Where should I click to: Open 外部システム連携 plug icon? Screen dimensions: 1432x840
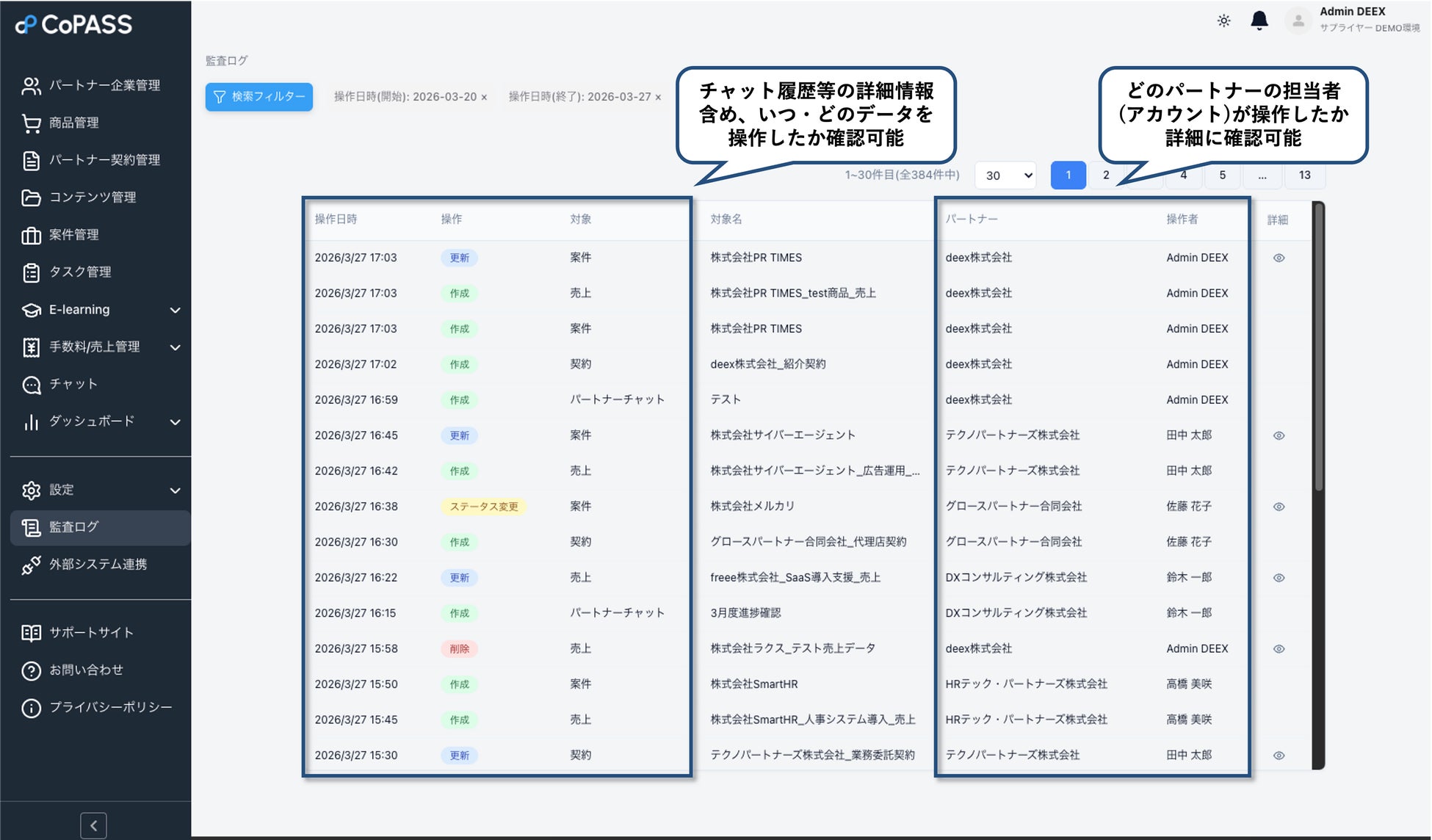point(31,565)
